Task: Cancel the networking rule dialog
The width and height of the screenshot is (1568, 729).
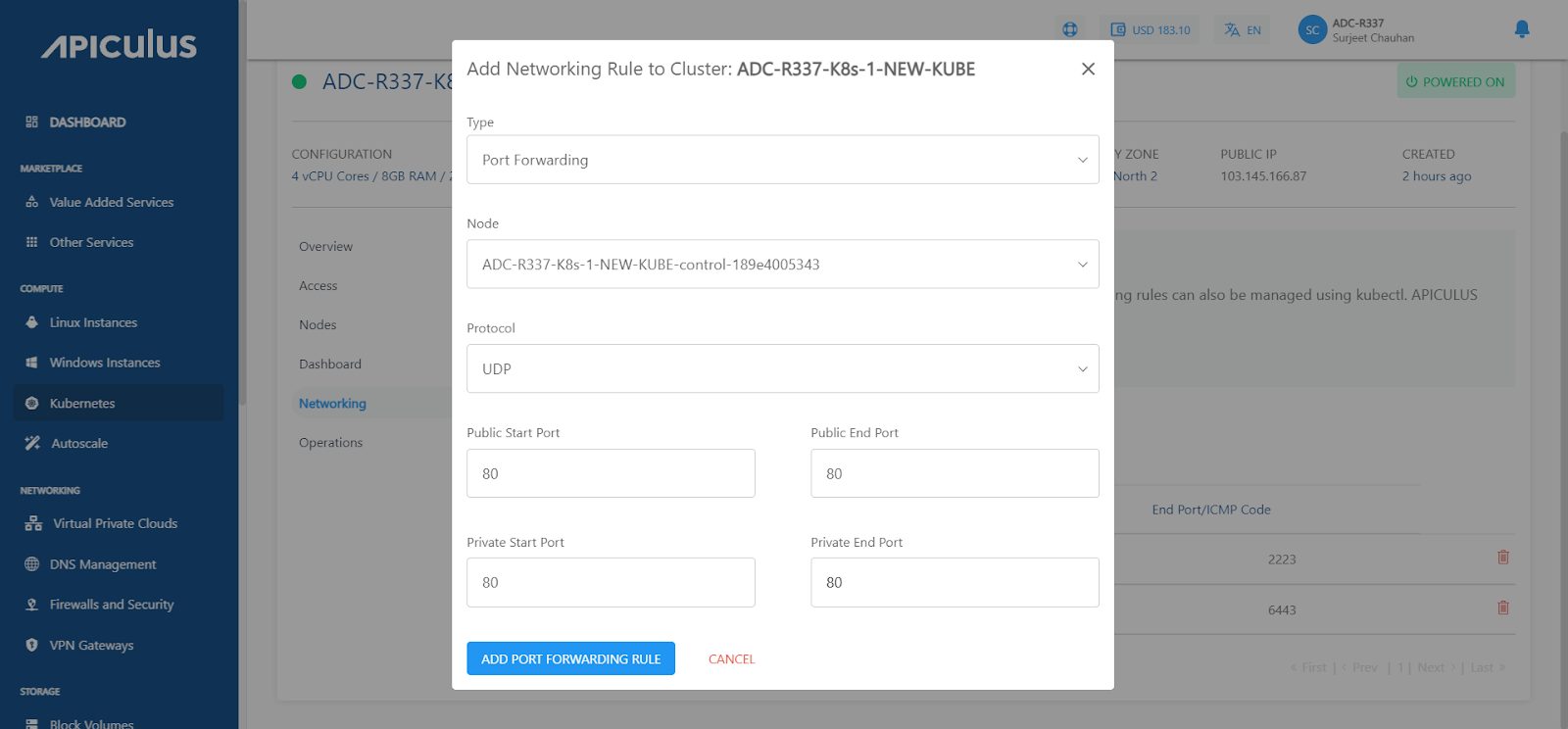Action: tap(732, 659)
